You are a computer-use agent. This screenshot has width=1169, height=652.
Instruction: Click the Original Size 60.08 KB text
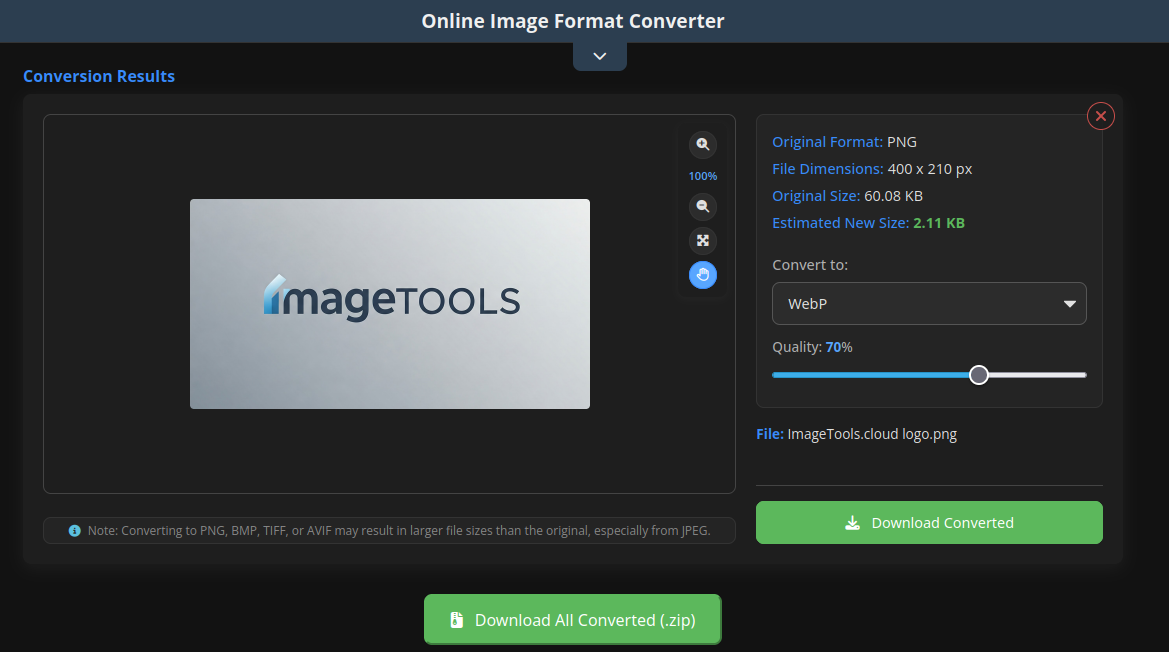(x=847, y=196)
